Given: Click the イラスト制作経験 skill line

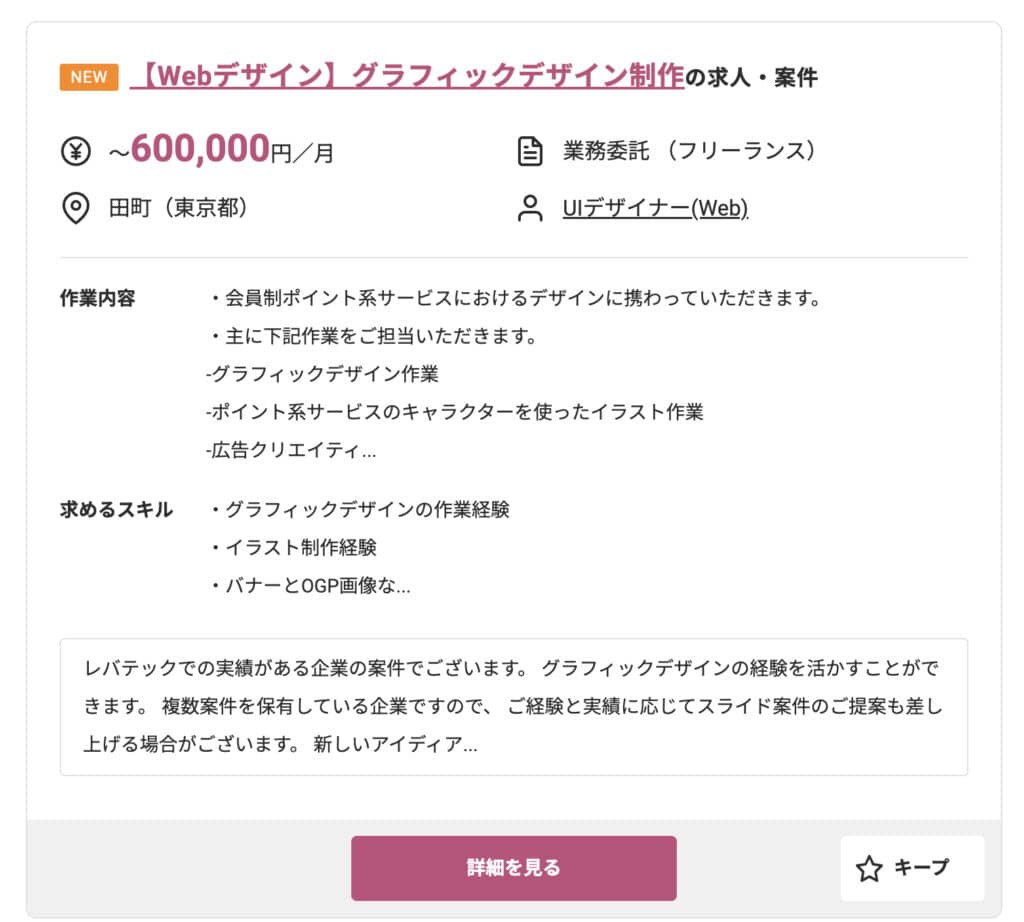Looking at the screenshot, I should [293, 547].
